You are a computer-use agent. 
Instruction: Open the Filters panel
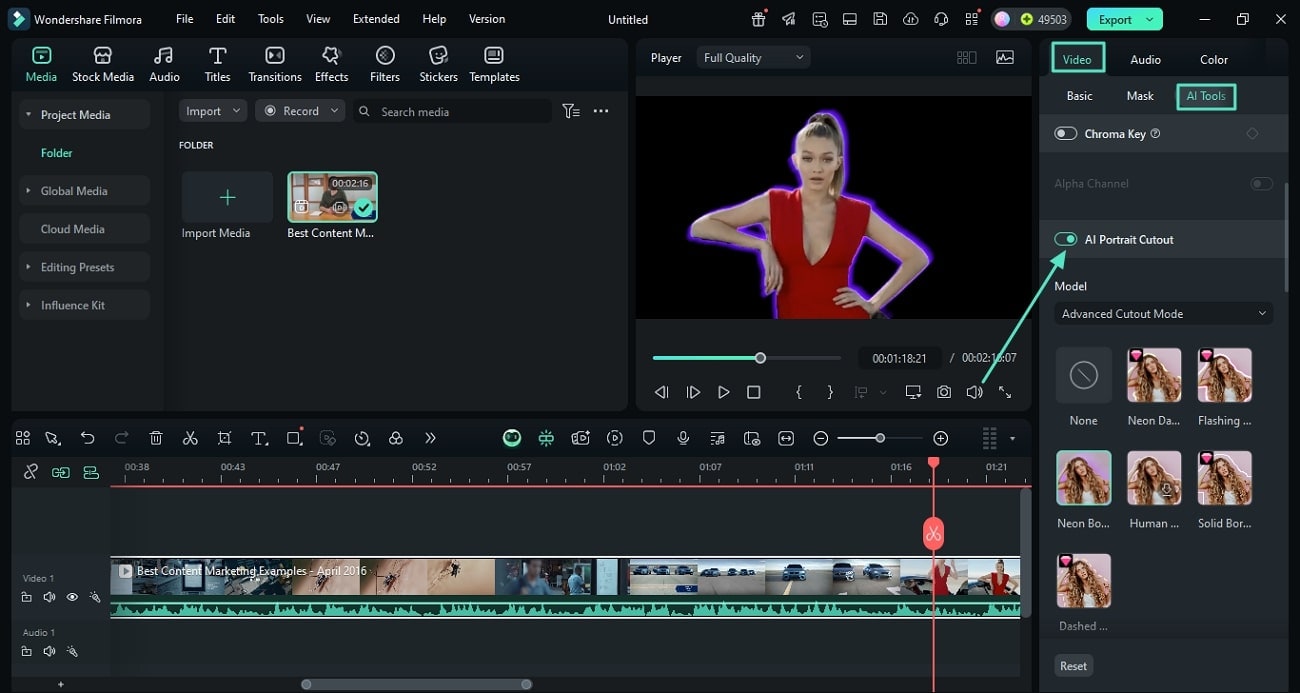tap(384, 64)
